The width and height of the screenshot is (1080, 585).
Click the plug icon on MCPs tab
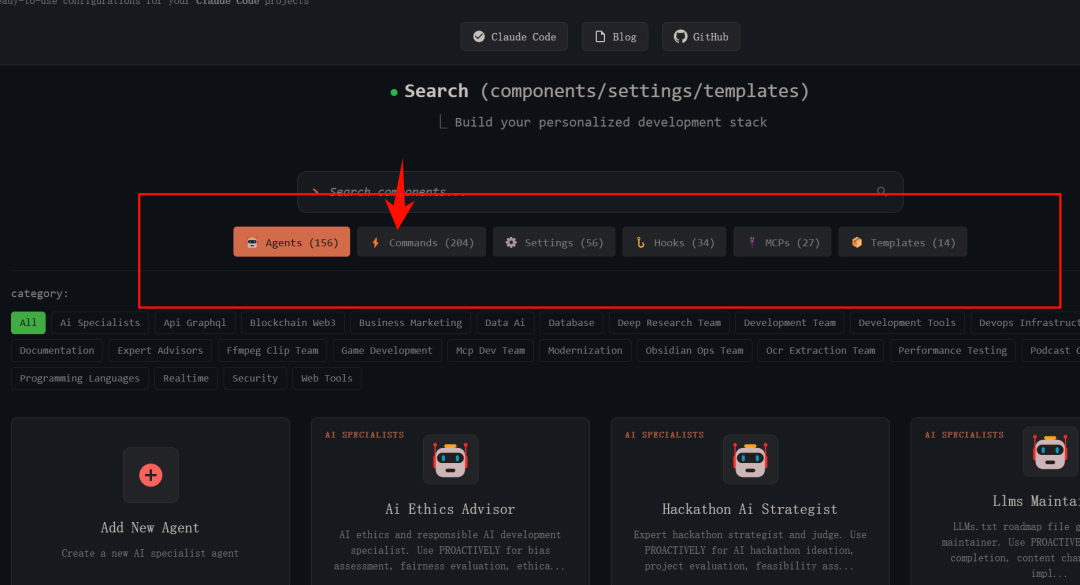click(x=752, y=243)
